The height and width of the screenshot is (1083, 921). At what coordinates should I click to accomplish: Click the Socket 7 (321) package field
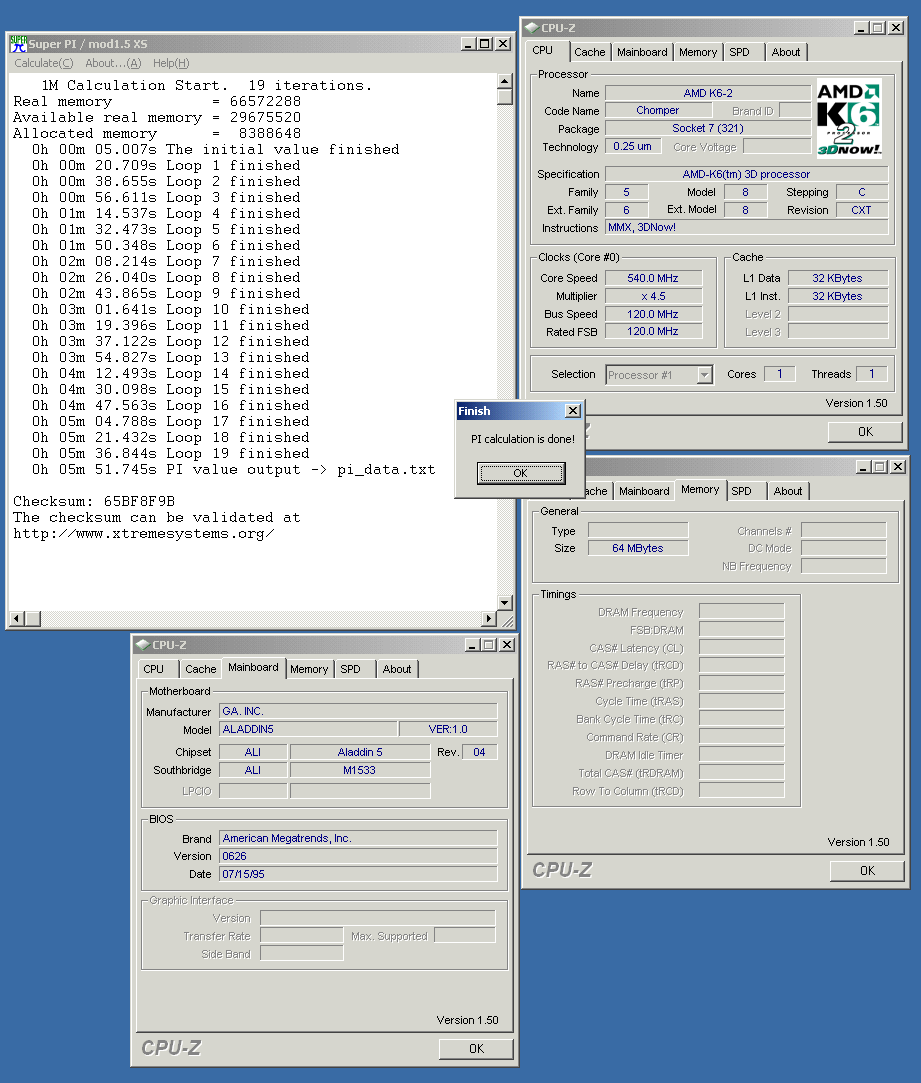coord(708,128)
